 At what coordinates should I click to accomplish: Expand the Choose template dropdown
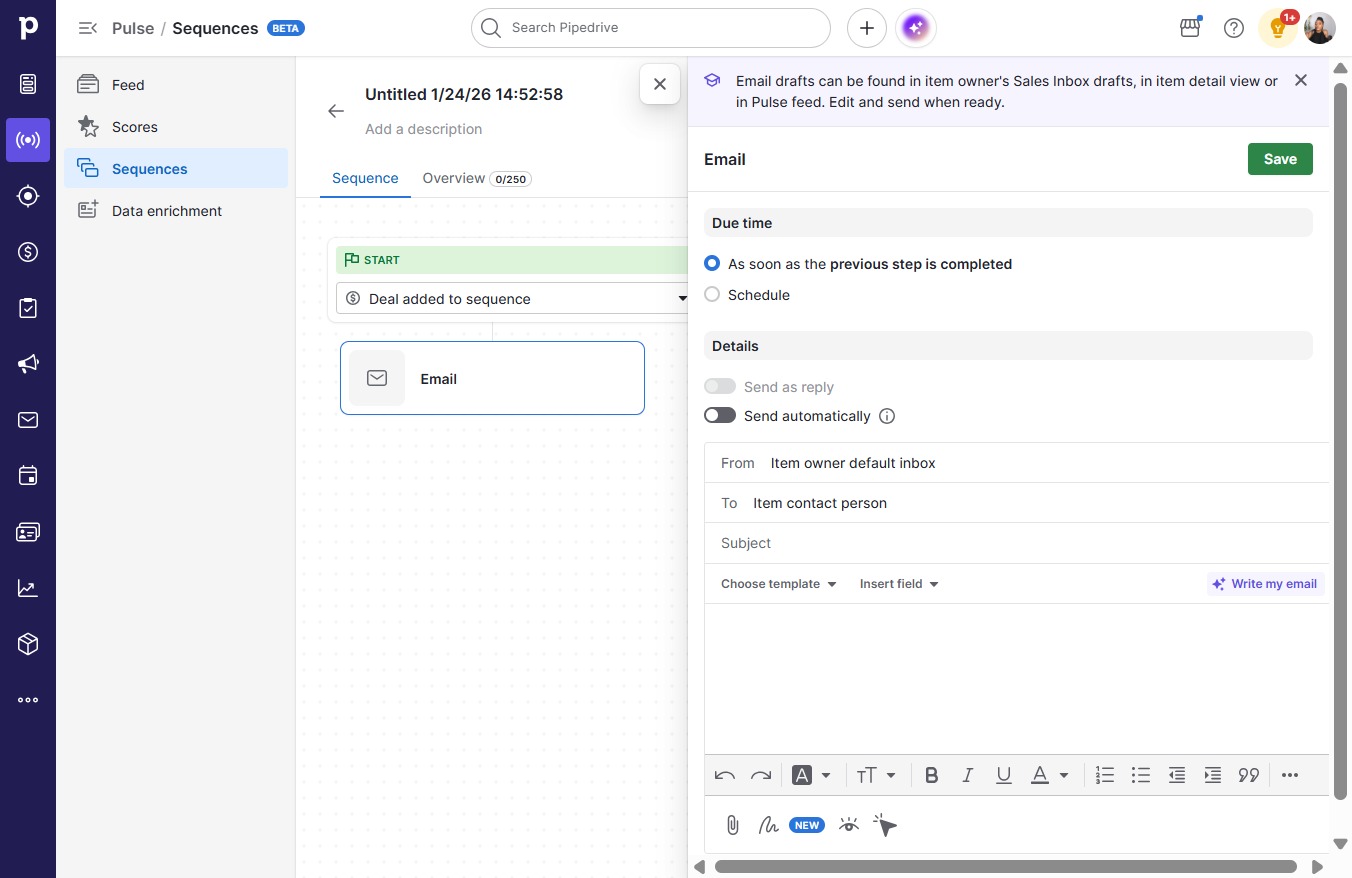(778, 584)
